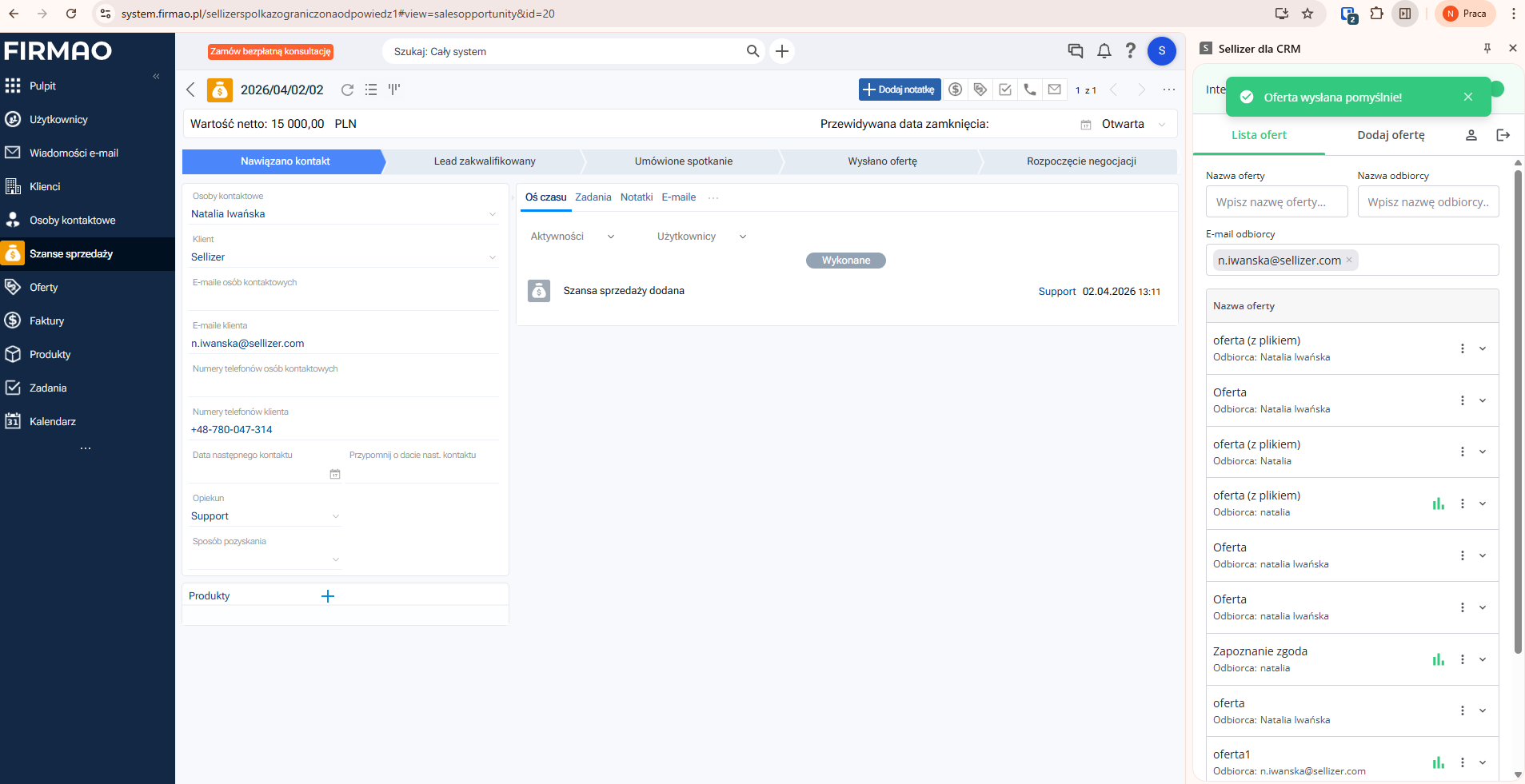This screenshot has height=784, width=1525.
Task: Expand the Aktywności filter dropdown
Action: tap(572, 237)
